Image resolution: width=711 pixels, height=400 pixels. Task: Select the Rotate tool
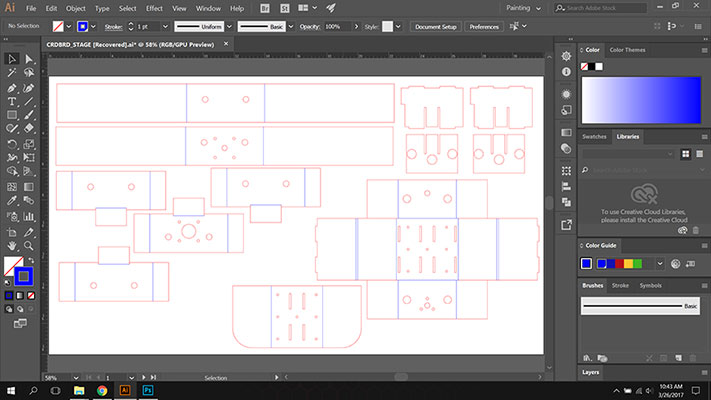[12, 144]
